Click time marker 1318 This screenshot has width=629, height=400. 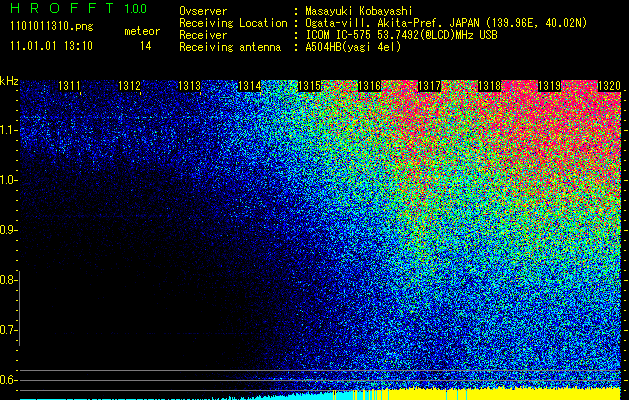coord(489,86)
